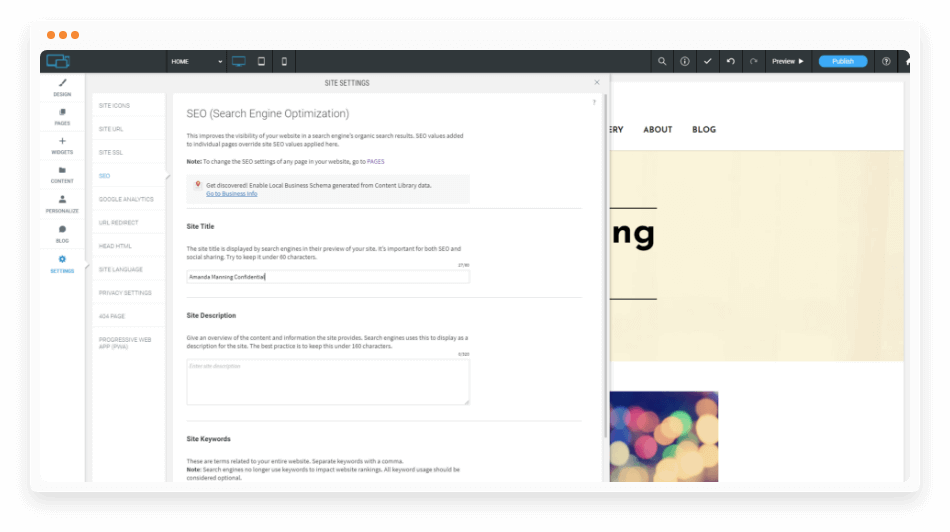
Task: Expand the HOME page dropdown
Action: click(197, 61)
